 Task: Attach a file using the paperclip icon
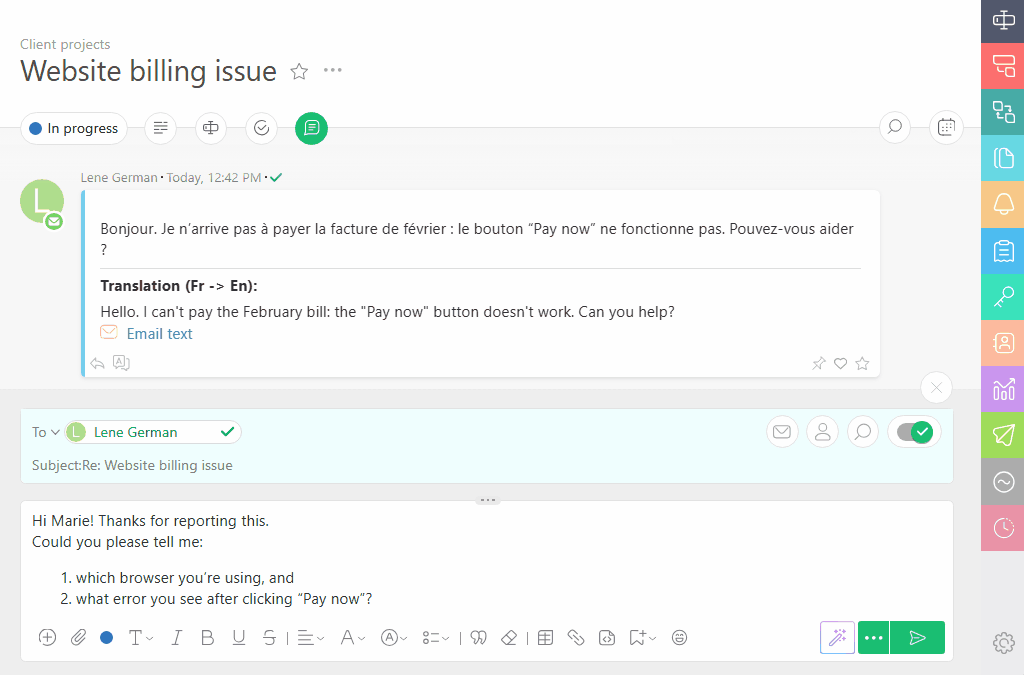[x=78, y=637]
